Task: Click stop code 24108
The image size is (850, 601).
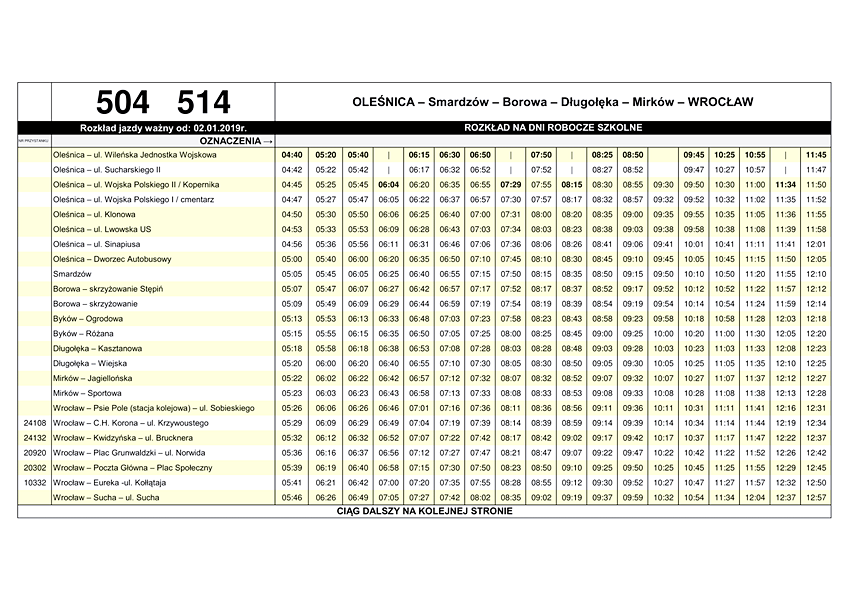Action: point(35,423)
